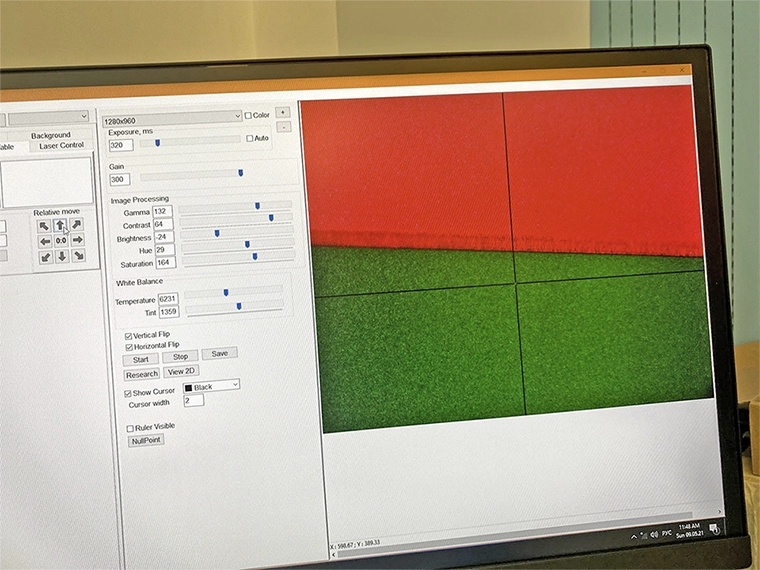Click the up-left diagonal move arrow
760x570 pixels.
coord(44,226)
